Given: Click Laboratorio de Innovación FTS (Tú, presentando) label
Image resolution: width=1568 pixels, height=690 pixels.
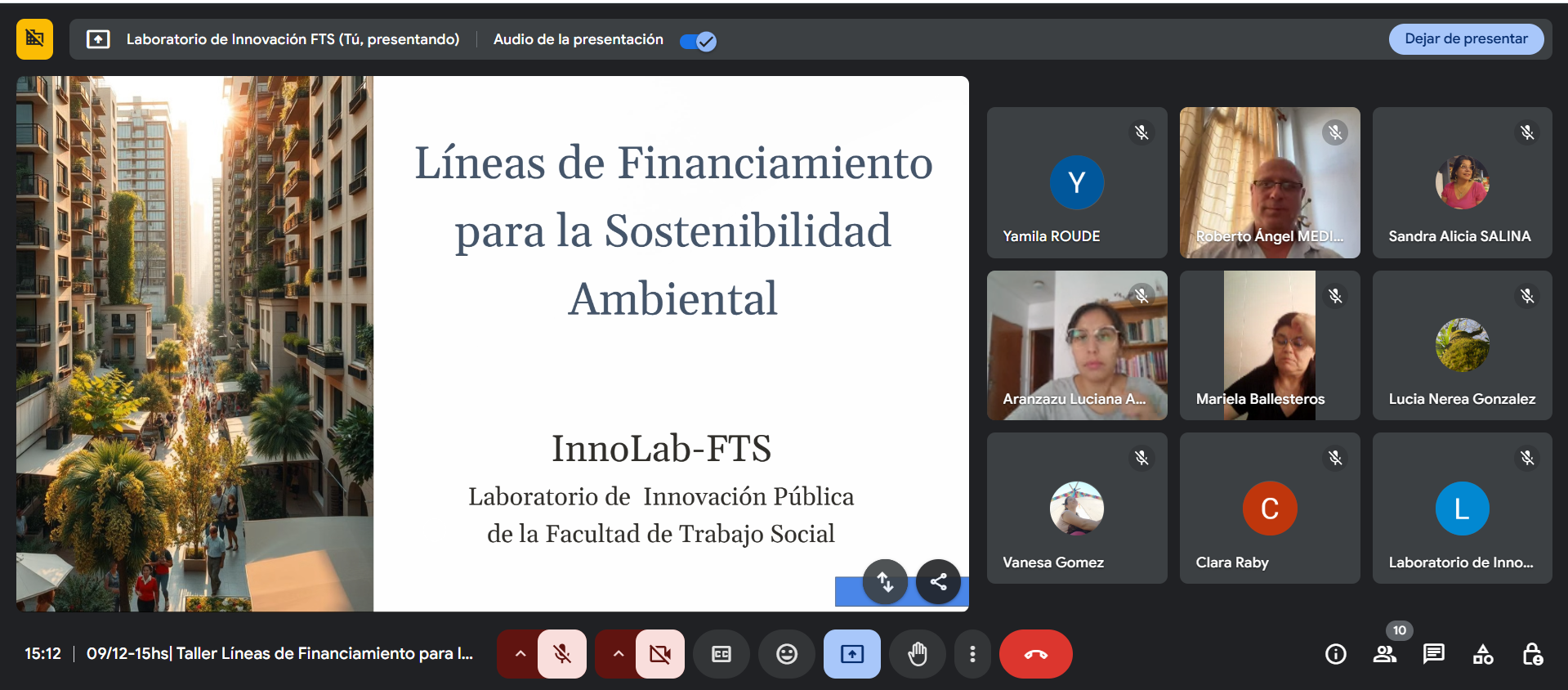Looking at the screenshot, I should [293, 39].
